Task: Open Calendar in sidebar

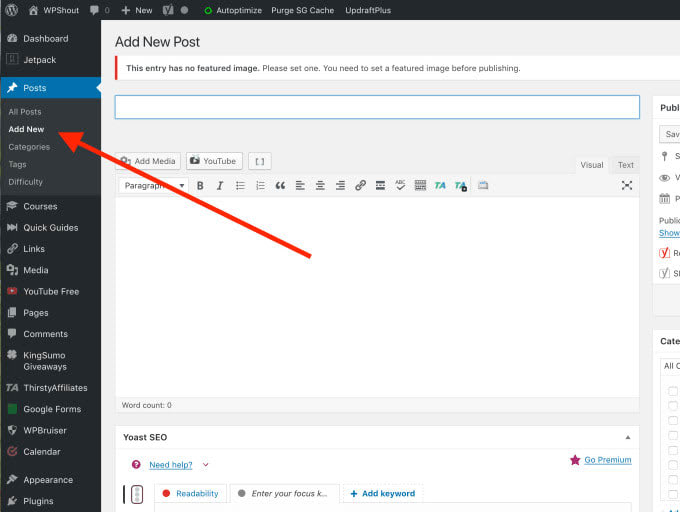Action: click(42, 451)
